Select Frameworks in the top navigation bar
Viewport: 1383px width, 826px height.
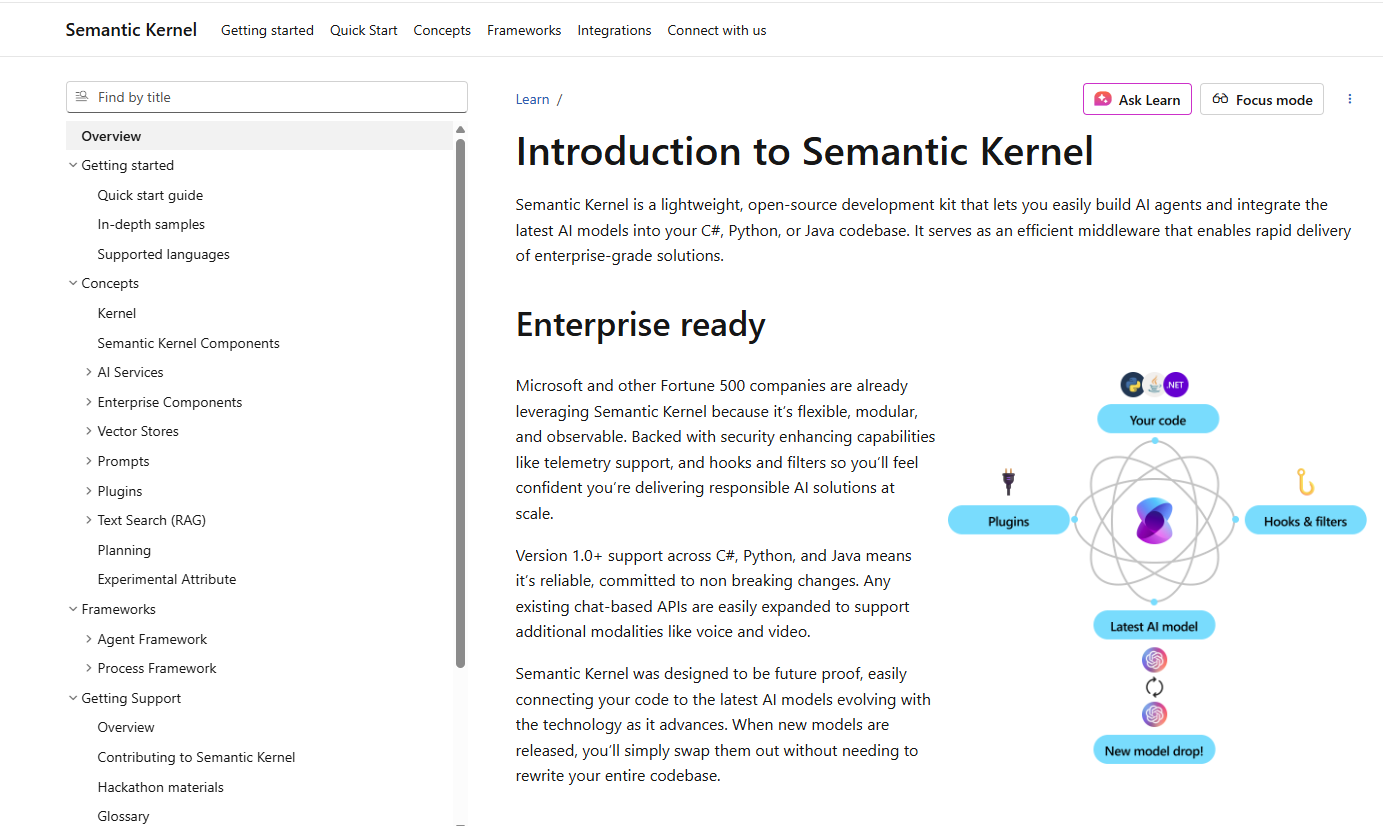point(524,30)
